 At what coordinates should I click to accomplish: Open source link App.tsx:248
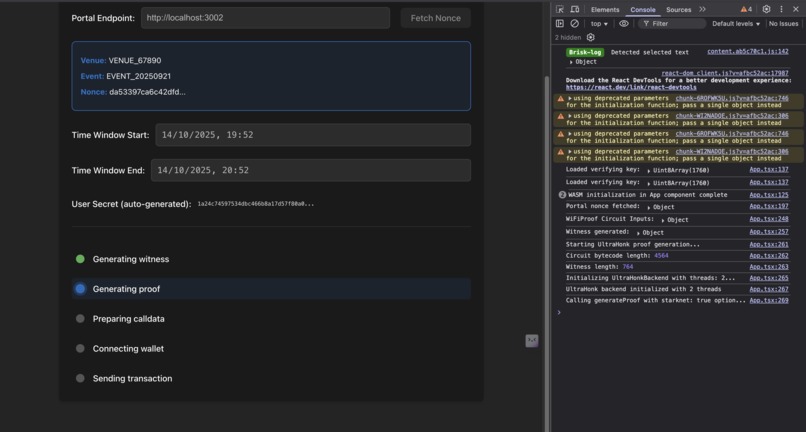point(768,219)
